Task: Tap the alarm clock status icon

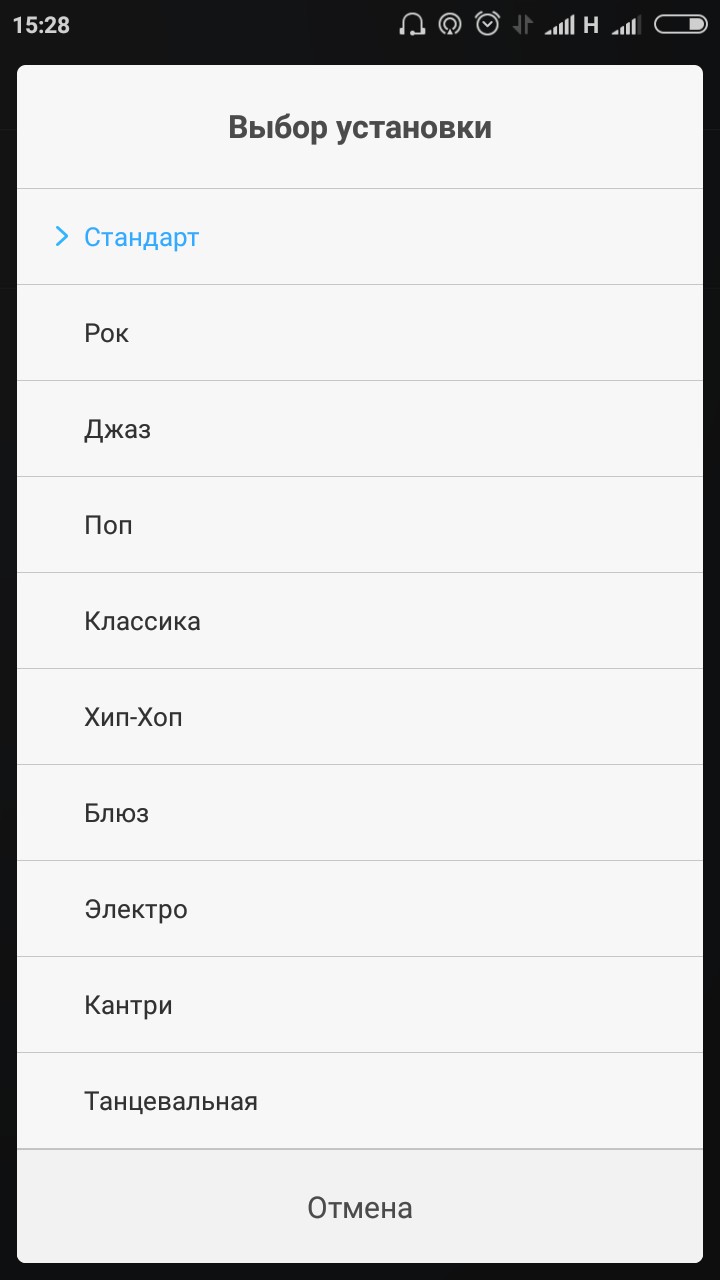Action: (x=487, y=24)
